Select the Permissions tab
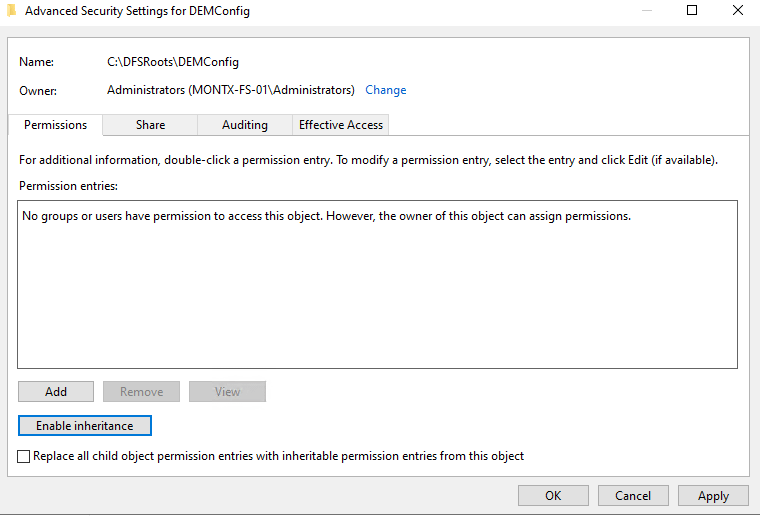 point(55,125)
